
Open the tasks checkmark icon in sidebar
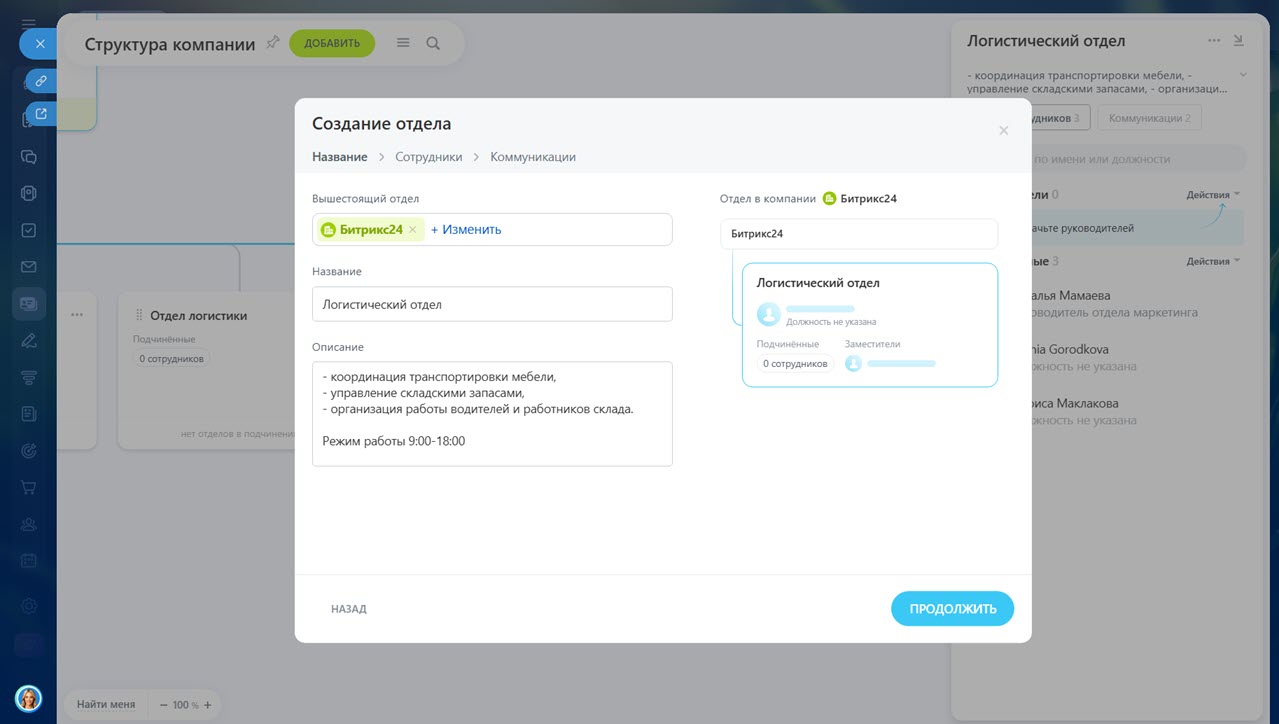click(x=29, y=230)
